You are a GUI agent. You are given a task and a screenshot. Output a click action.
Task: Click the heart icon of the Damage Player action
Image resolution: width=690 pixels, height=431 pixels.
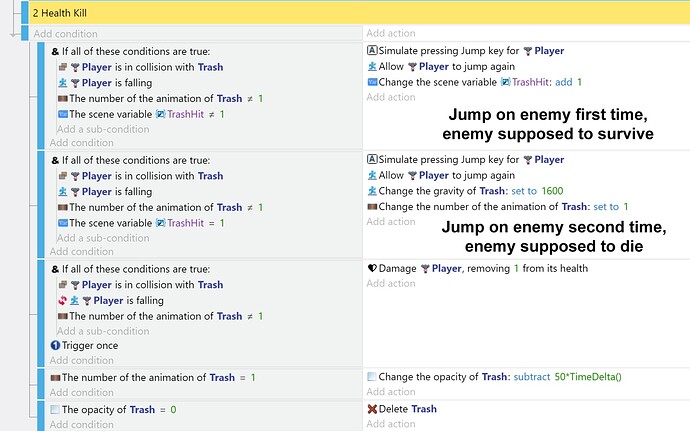tap(372, 269)
